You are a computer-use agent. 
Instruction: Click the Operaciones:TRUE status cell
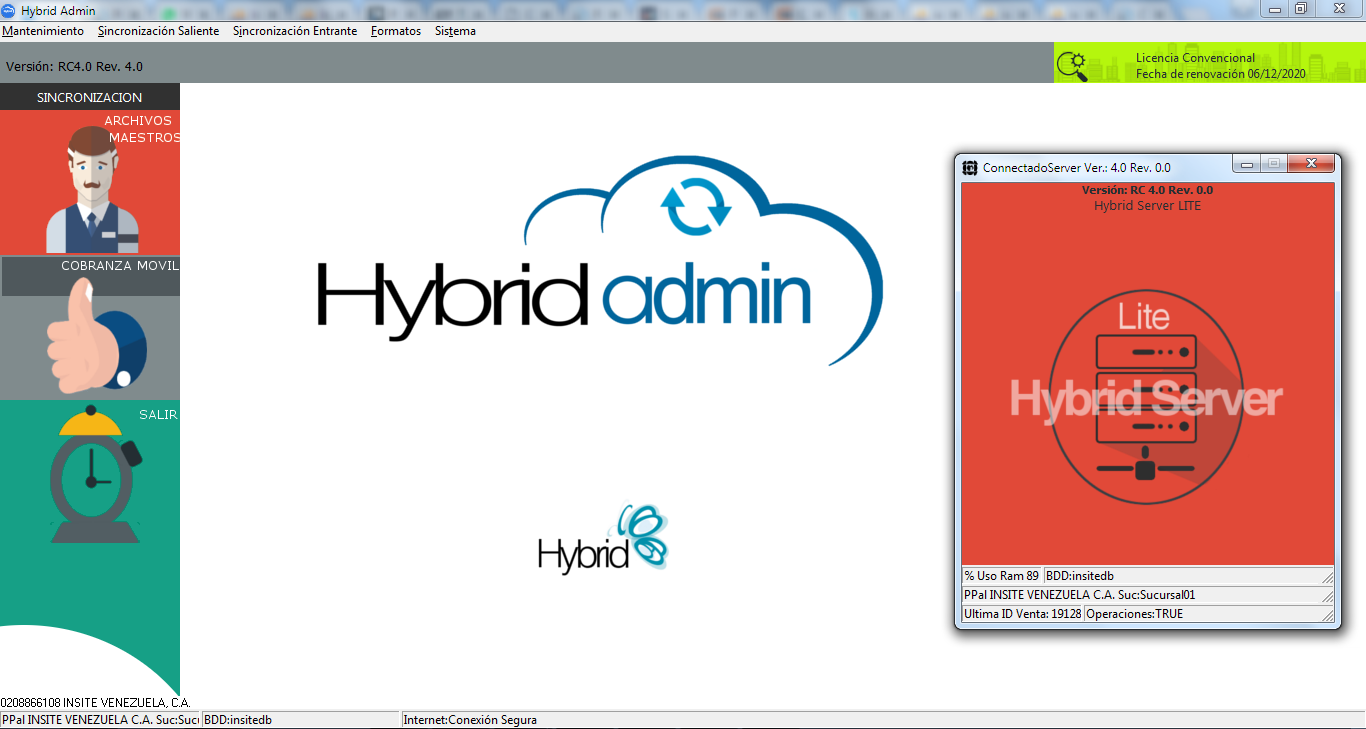[x=1209, y=614]
